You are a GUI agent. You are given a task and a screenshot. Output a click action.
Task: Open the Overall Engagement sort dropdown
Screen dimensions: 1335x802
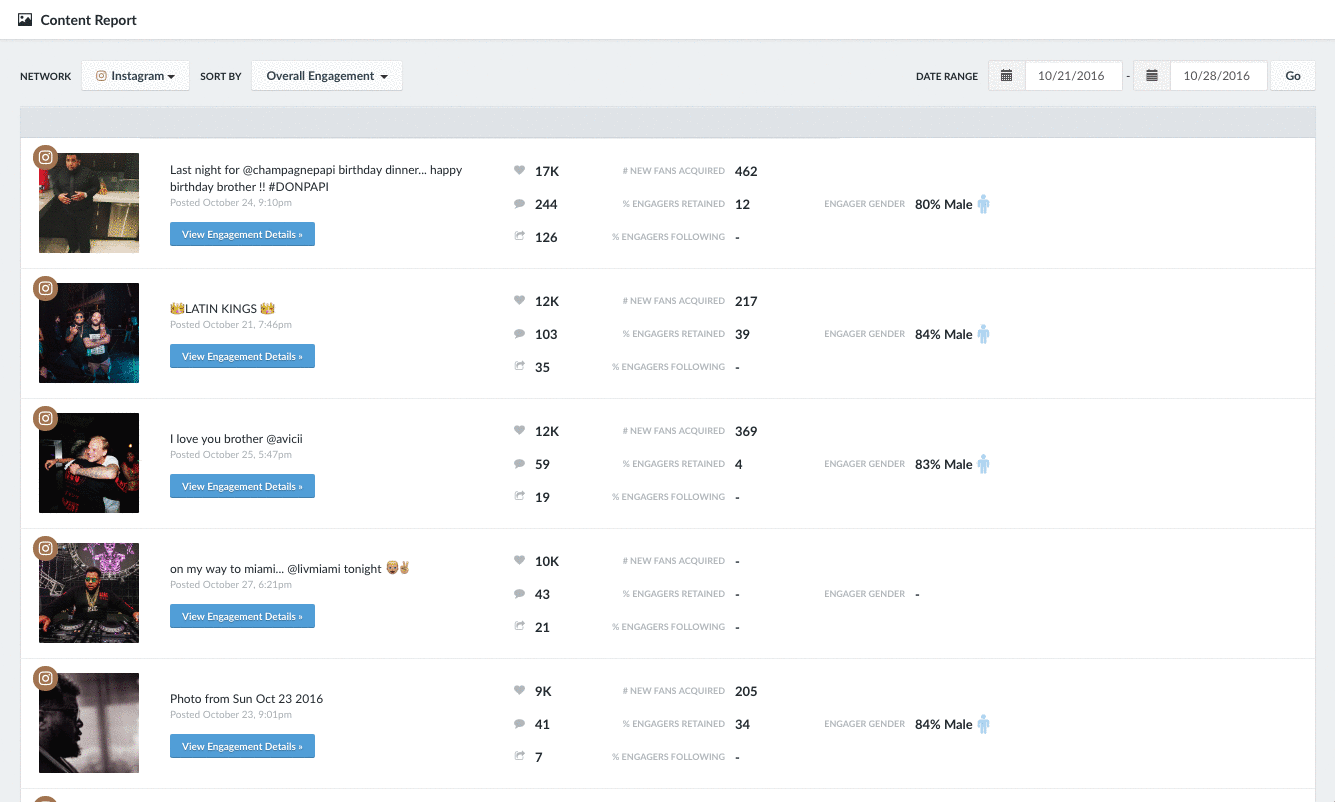327,76
